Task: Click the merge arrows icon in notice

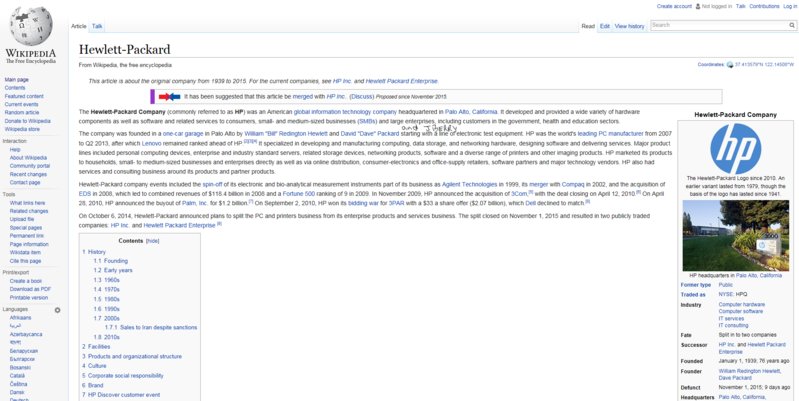Action: click(169, 96)
